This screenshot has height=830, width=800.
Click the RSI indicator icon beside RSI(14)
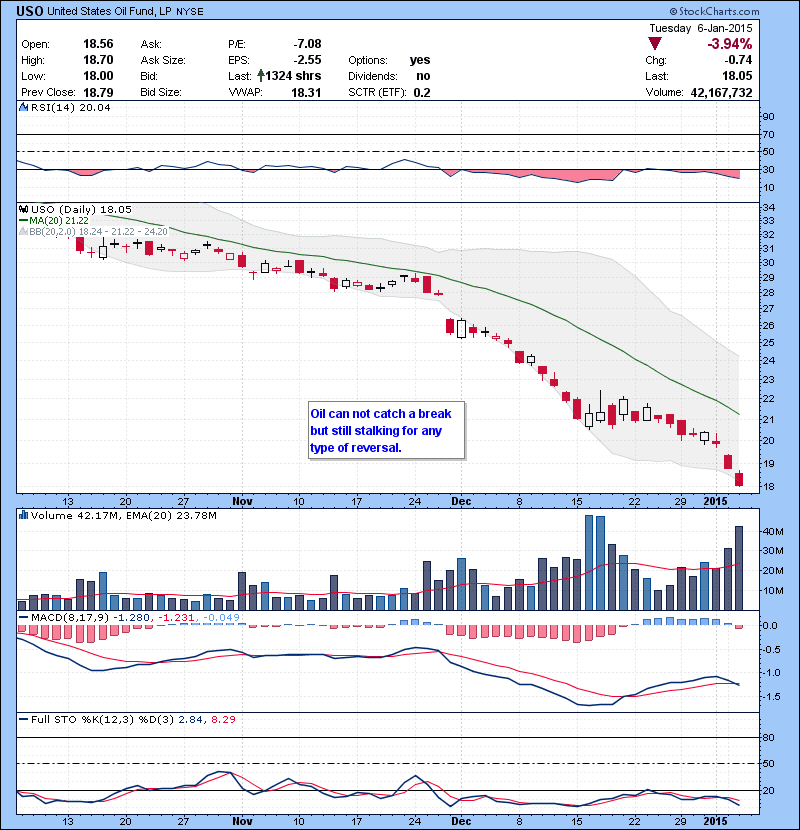pyautogui.click(x=23, y=107)
